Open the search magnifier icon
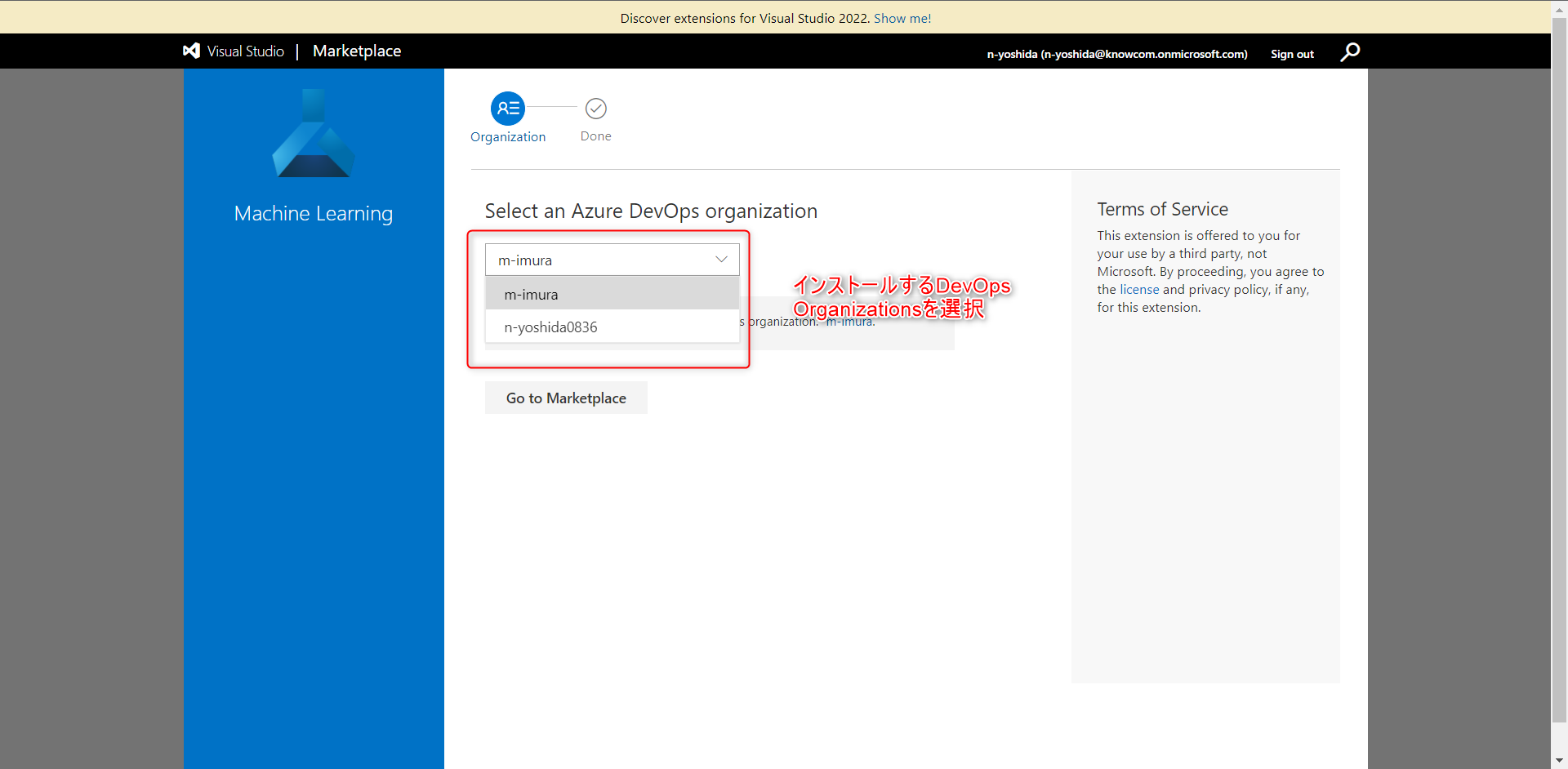Screen dimensions: 1568x769 pyautogui.click(x=1350, y=52)
